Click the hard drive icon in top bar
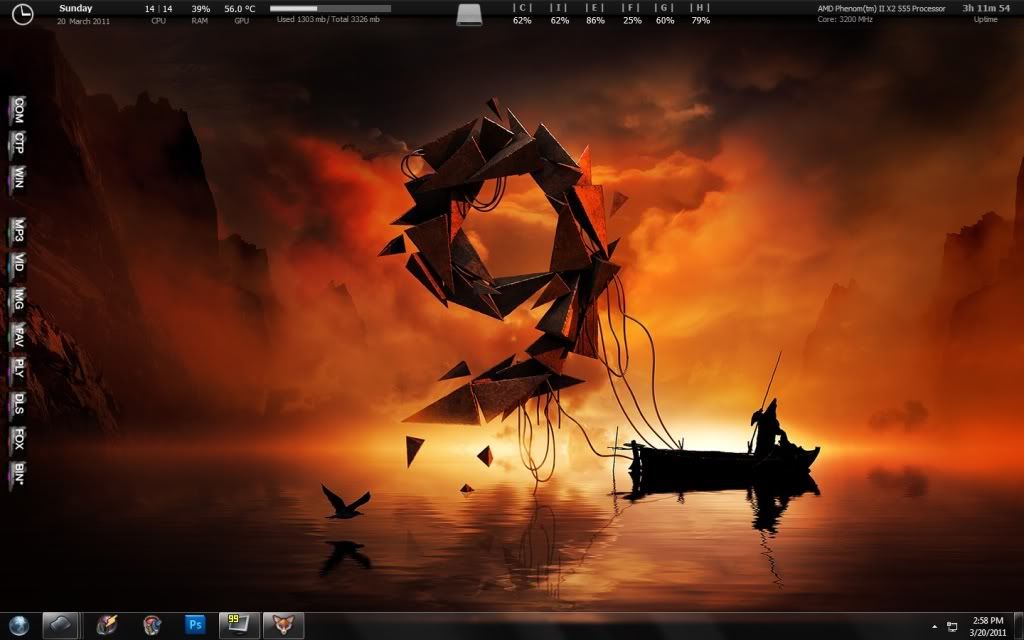This screenshot has height=640, width=1024. [x=470, y=14]
